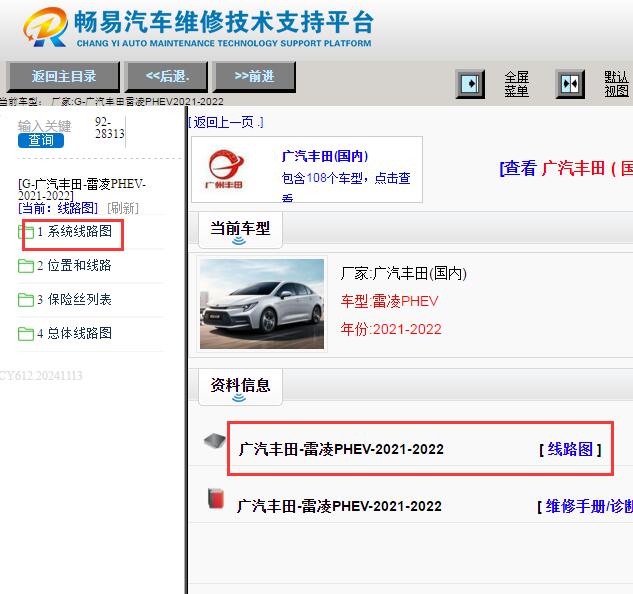Click the 广汽丰田-雷凌PHEV-2021-2022 title in 维修手册 row

click(x=339, y=506)
